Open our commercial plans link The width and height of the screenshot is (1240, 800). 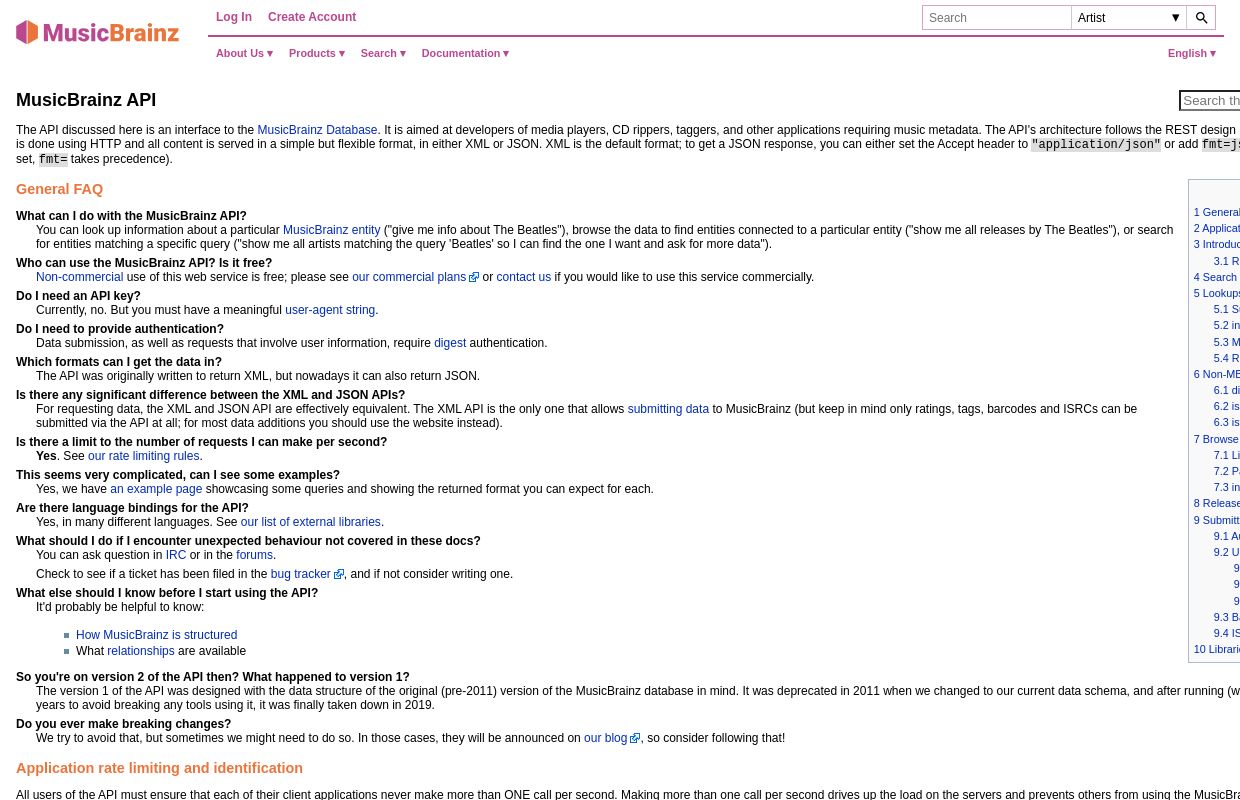pyautogui.click(x=409, y=277)
